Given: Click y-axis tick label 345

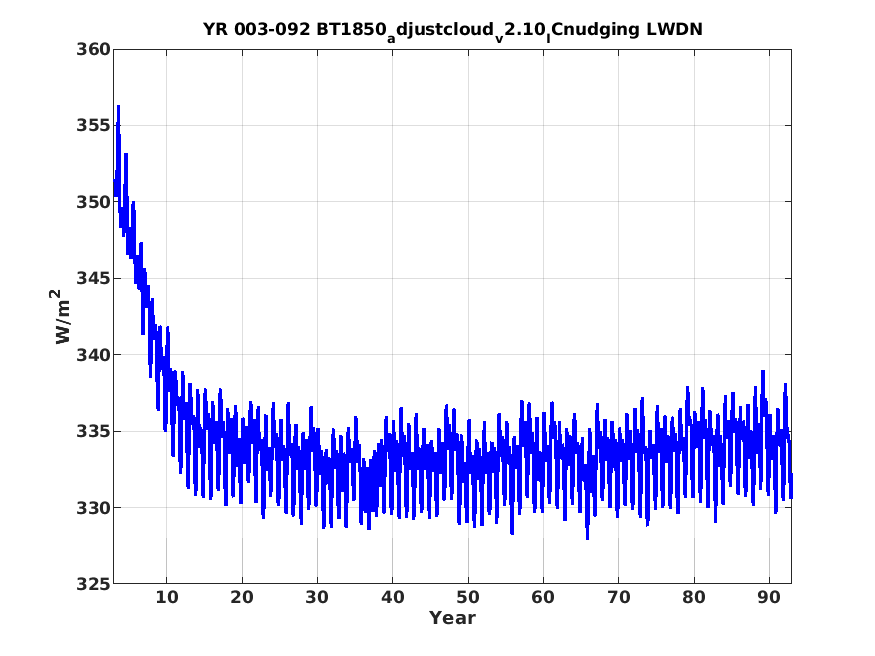Looking at the screenshot, I should 94,278.
